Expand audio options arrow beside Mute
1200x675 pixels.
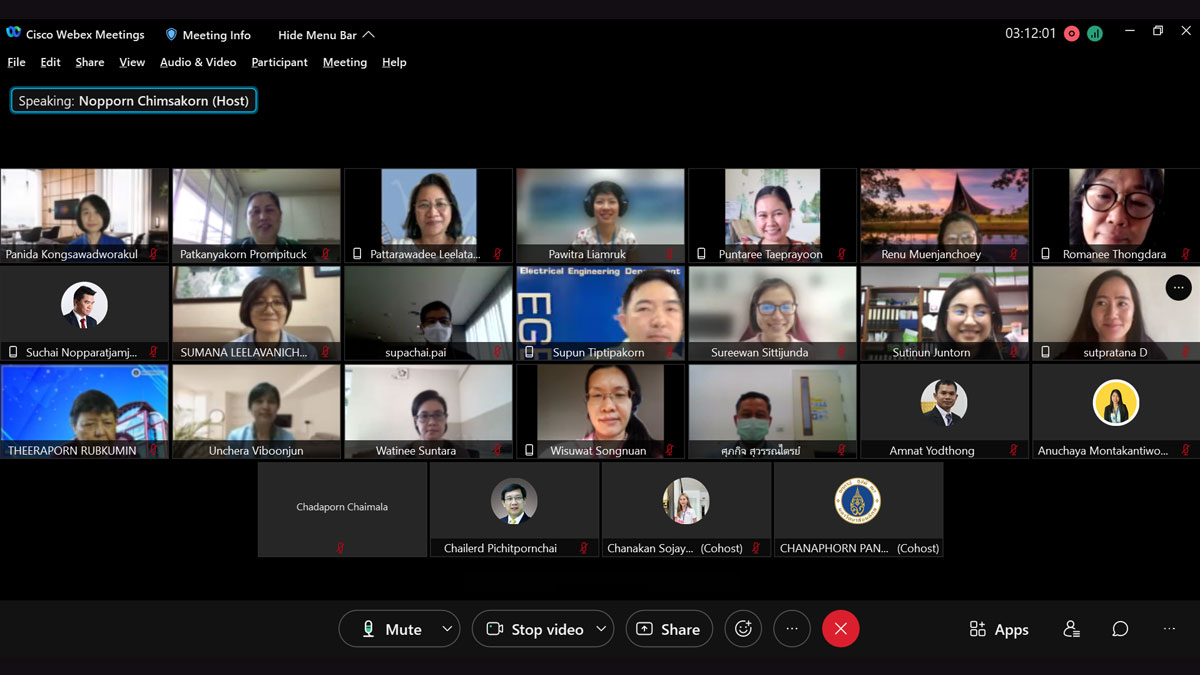(x=447, y=629)
